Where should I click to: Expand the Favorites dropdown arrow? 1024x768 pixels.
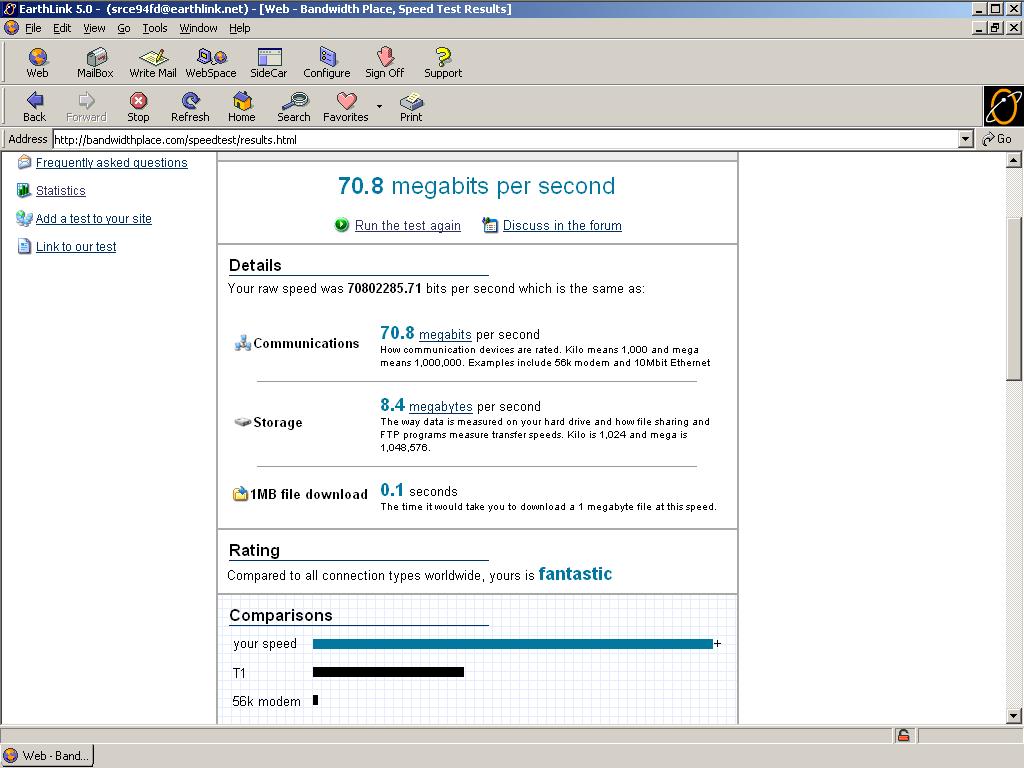pos(379,106)
